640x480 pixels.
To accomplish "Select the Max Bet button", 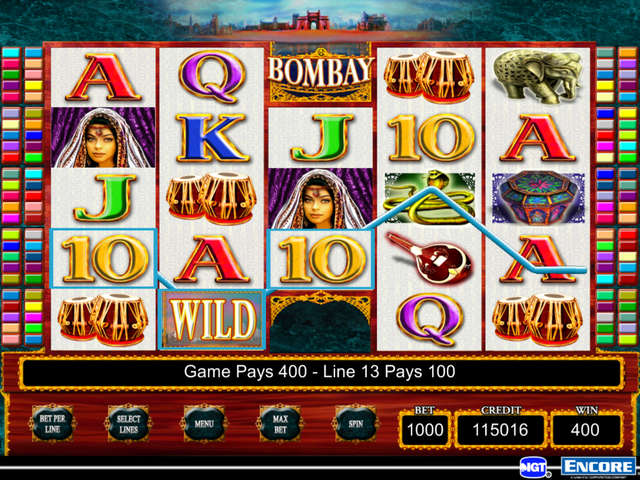I will [x=280, y=424].
